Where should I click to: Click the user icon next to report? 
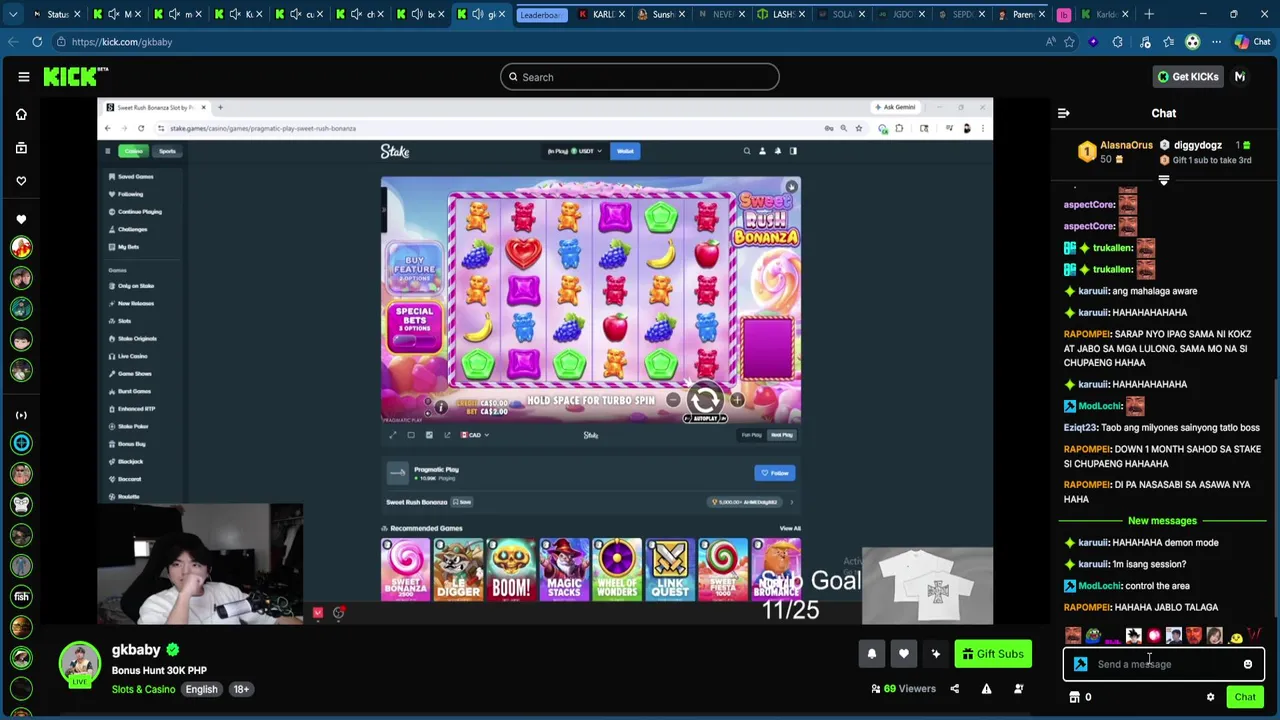1018,689
